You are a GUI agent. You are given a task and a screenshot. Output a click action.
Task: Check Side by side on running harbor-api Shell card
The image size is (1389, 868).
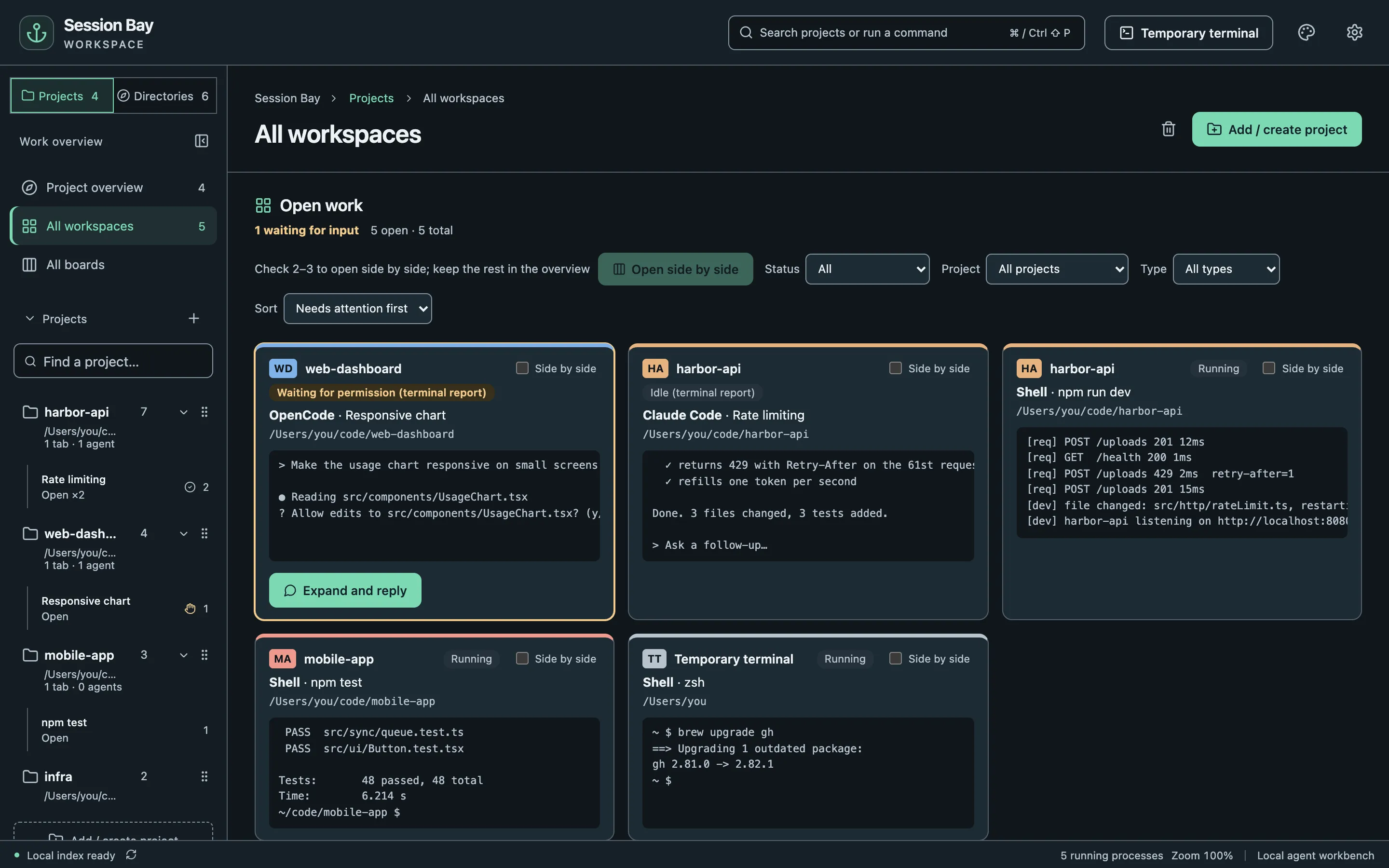click(x=1269, y=368)
